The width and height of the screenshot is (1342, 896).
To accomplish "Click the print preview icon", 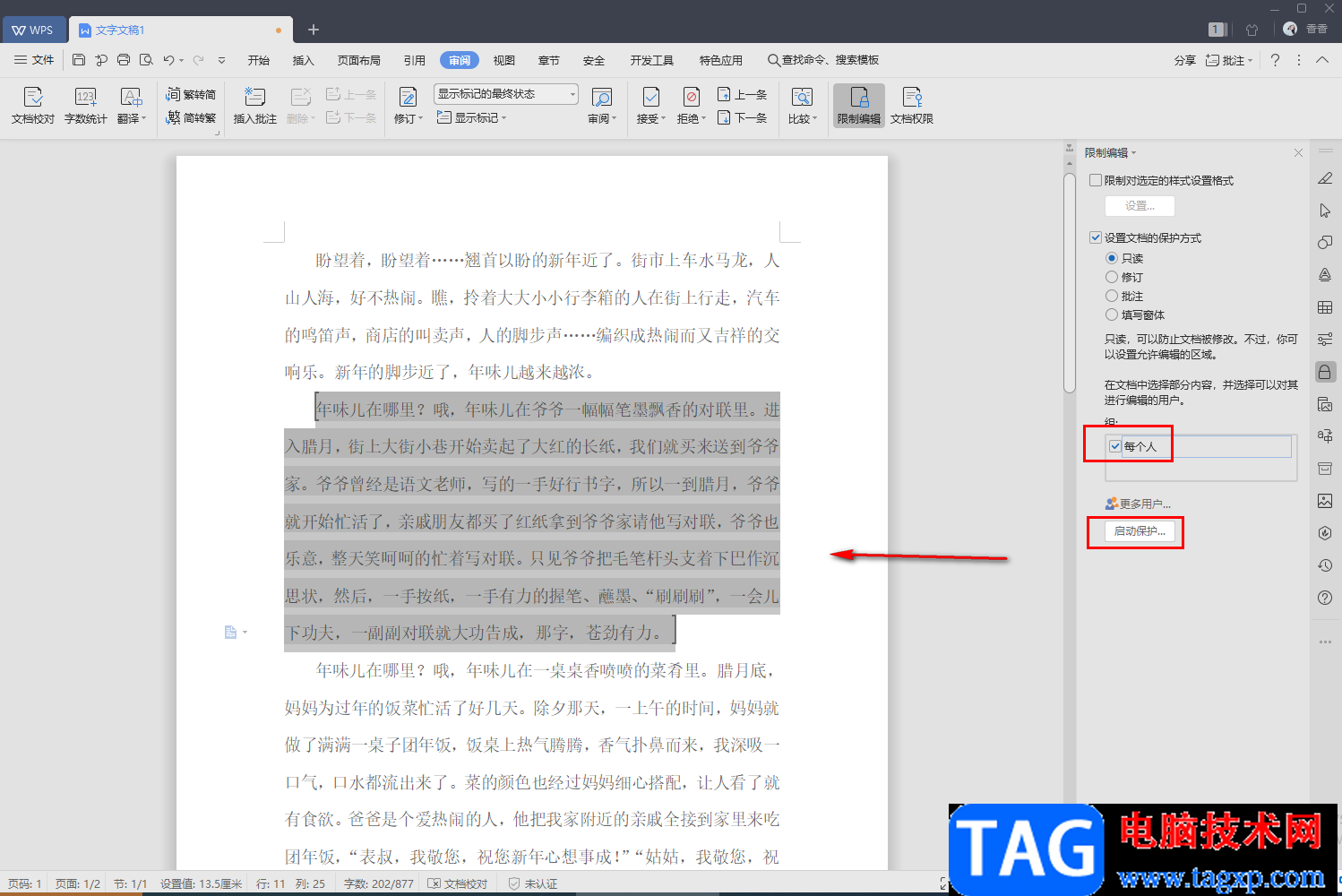I will [146, 60].
